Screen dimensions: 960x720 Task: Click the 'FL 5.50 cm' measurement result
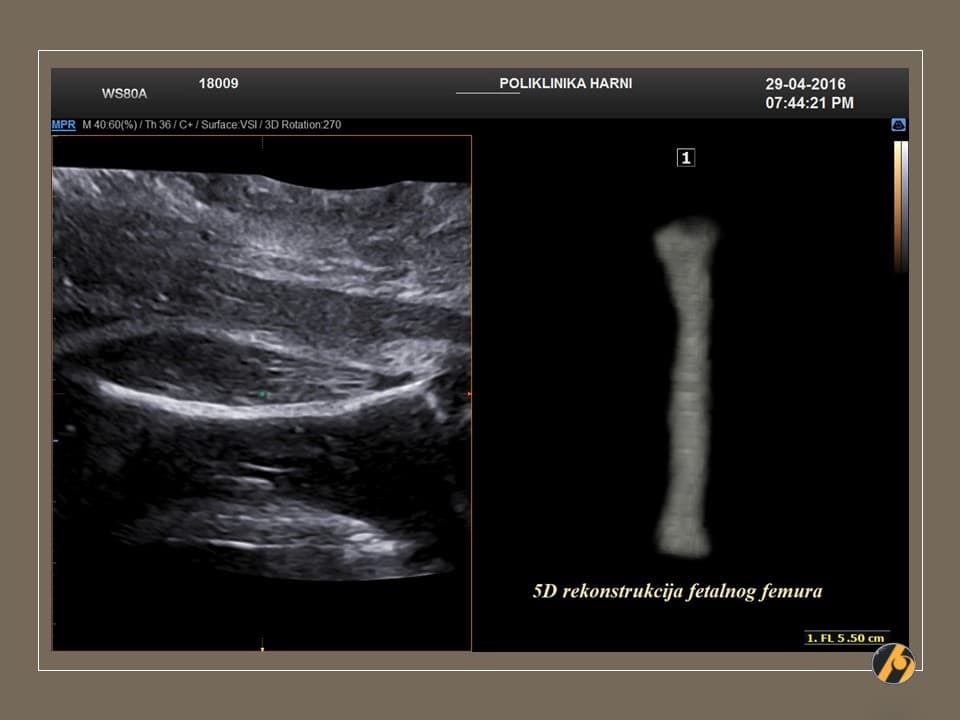tap(847, 638)
